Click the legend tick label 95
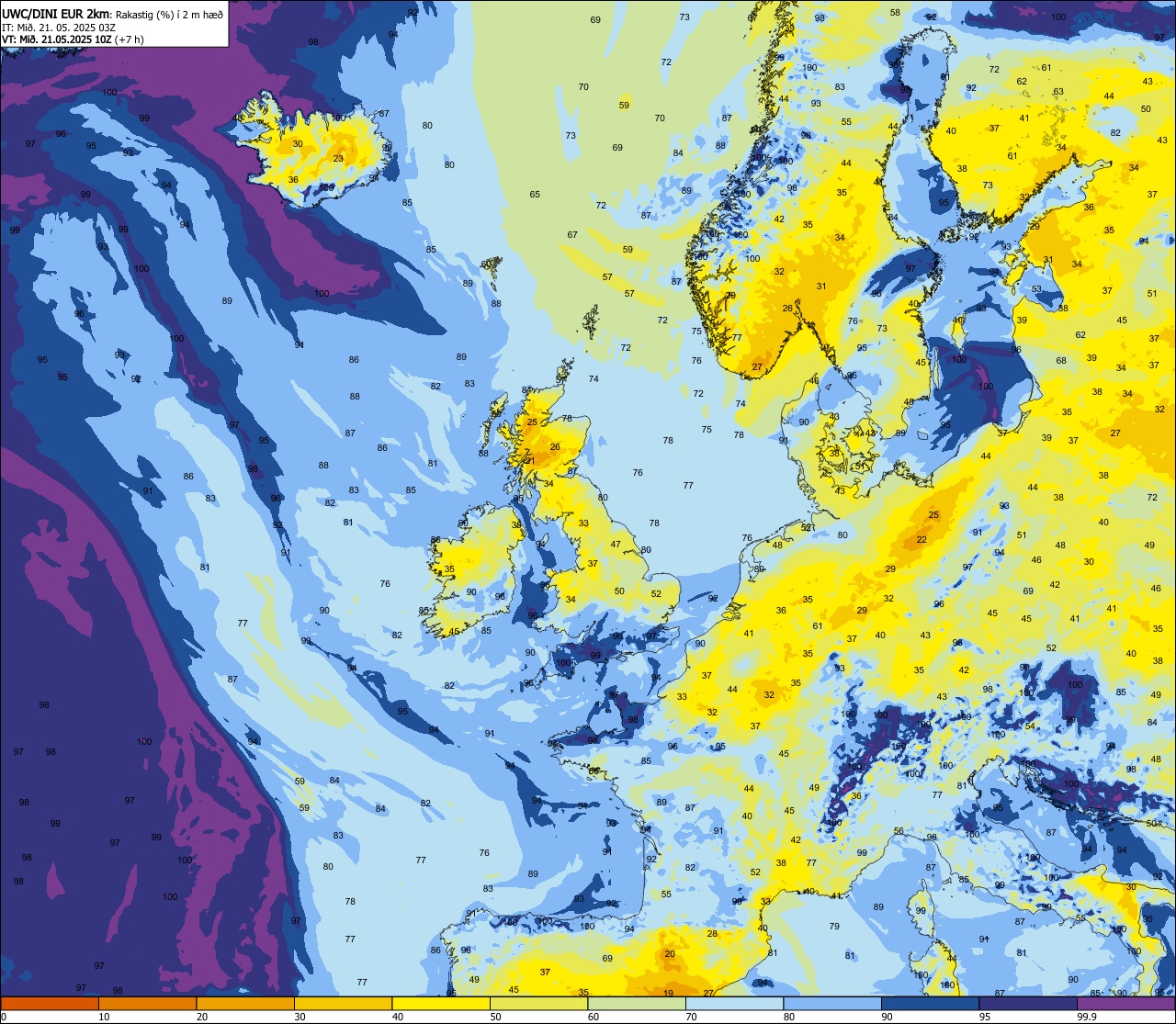Screen dimensions: 1176x1024 pyautogui.click(x=984, y=1017)
